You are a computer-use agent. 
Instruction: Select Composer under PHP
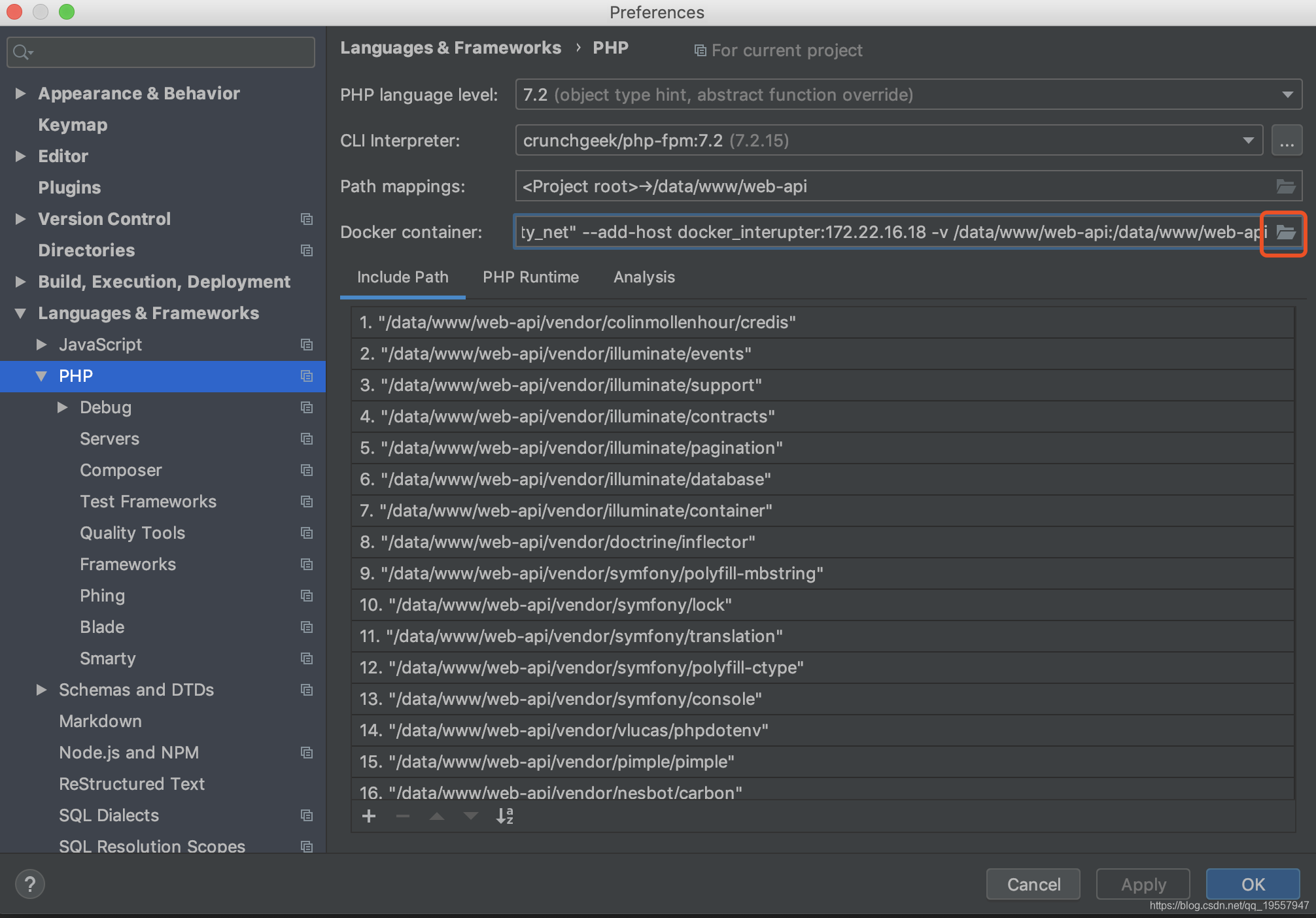(121, 470)
